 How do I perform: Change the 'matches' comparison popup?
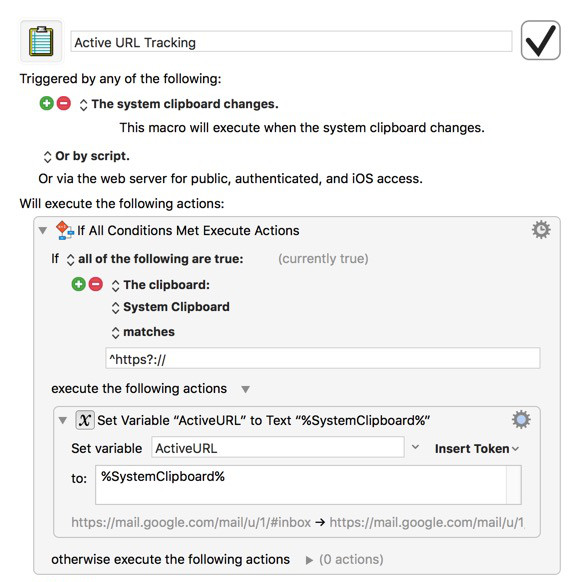pos(115,333)
